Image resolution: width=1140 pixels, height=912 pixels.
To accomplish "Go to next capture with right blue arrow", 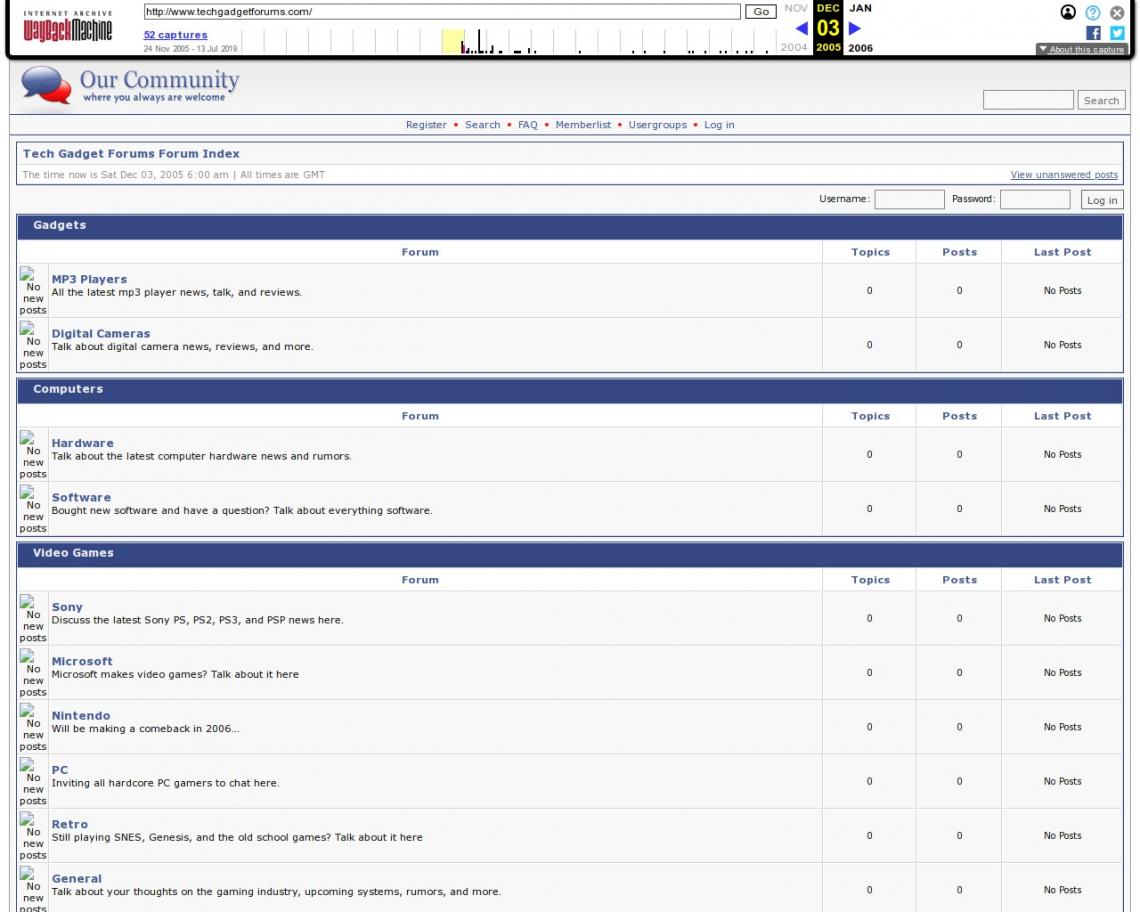I will [855, 28].
